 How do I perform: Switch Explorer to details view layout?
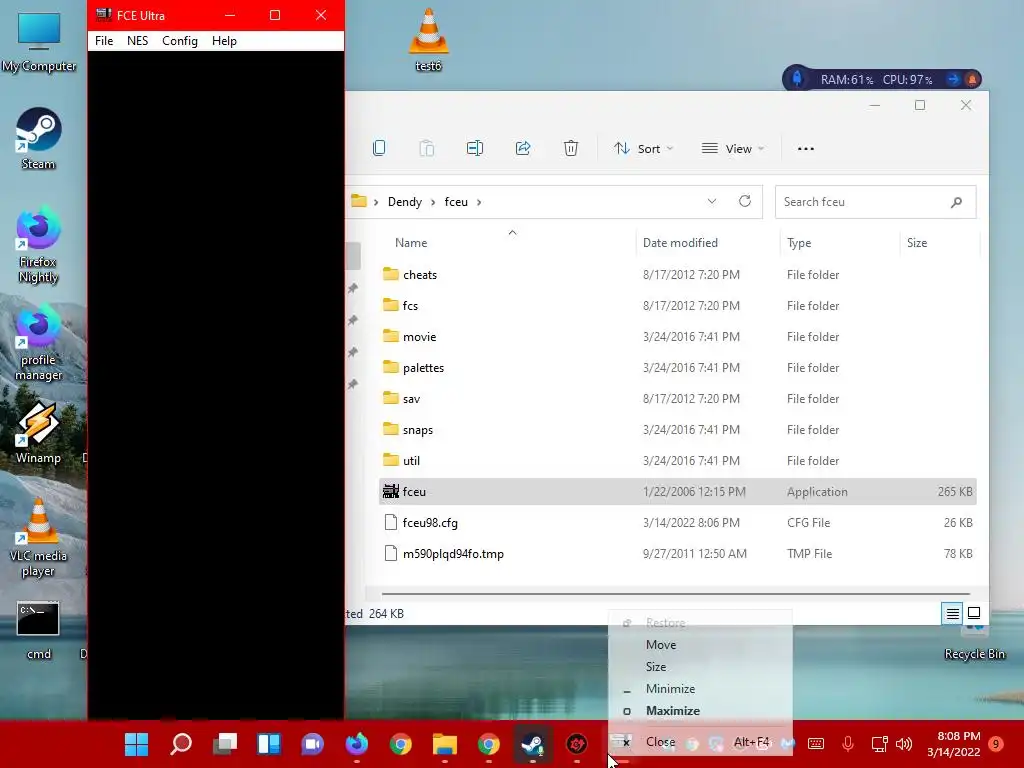click(x=952, y=613)
